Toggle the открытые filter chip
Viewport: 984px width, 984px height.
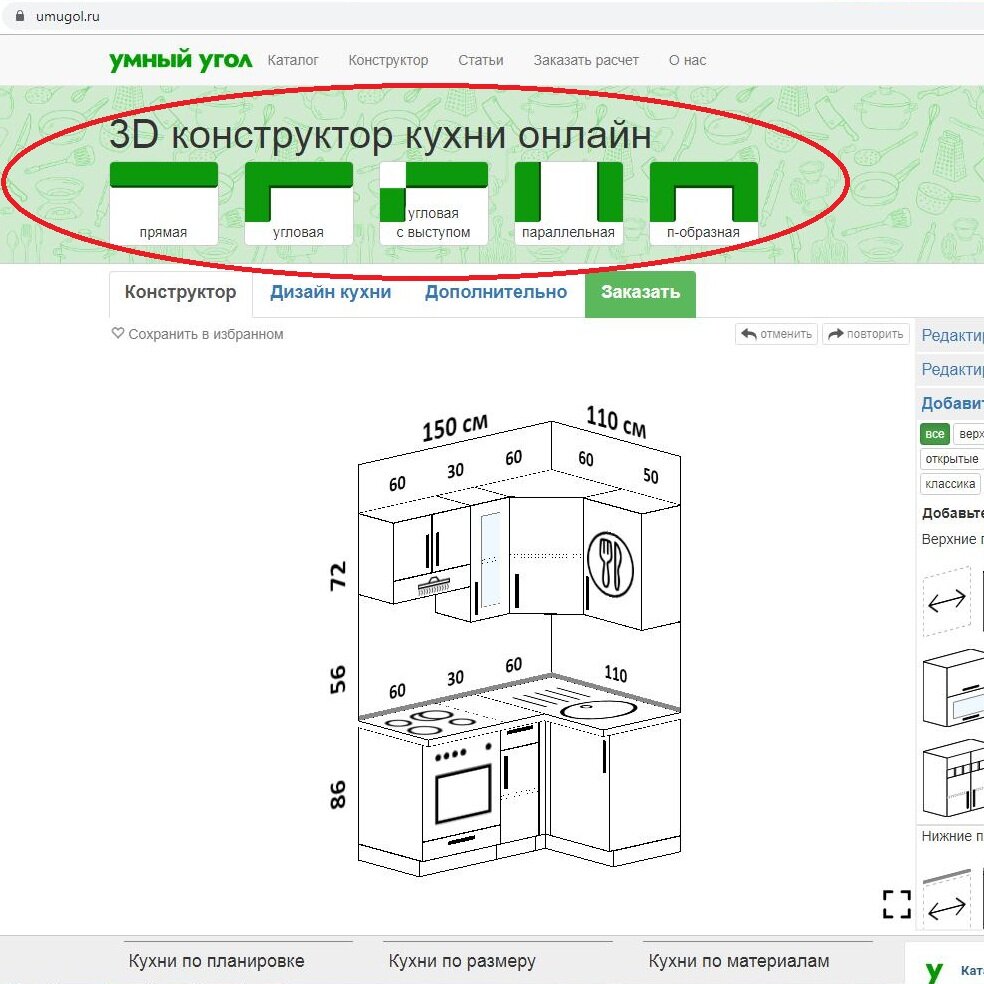951,459
